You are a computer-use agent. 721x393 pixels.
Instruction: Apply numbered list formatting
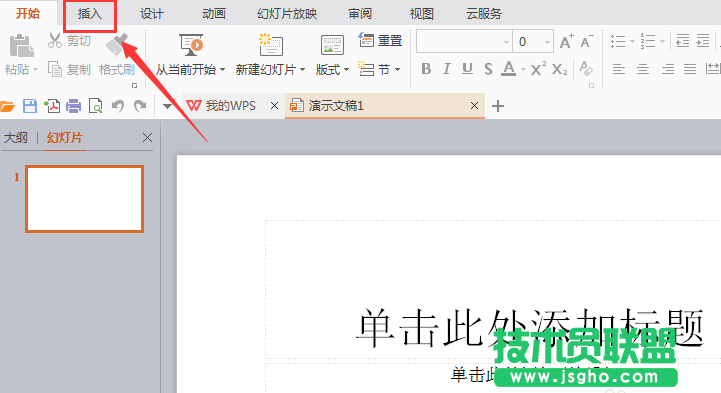(x=648, y=41)
